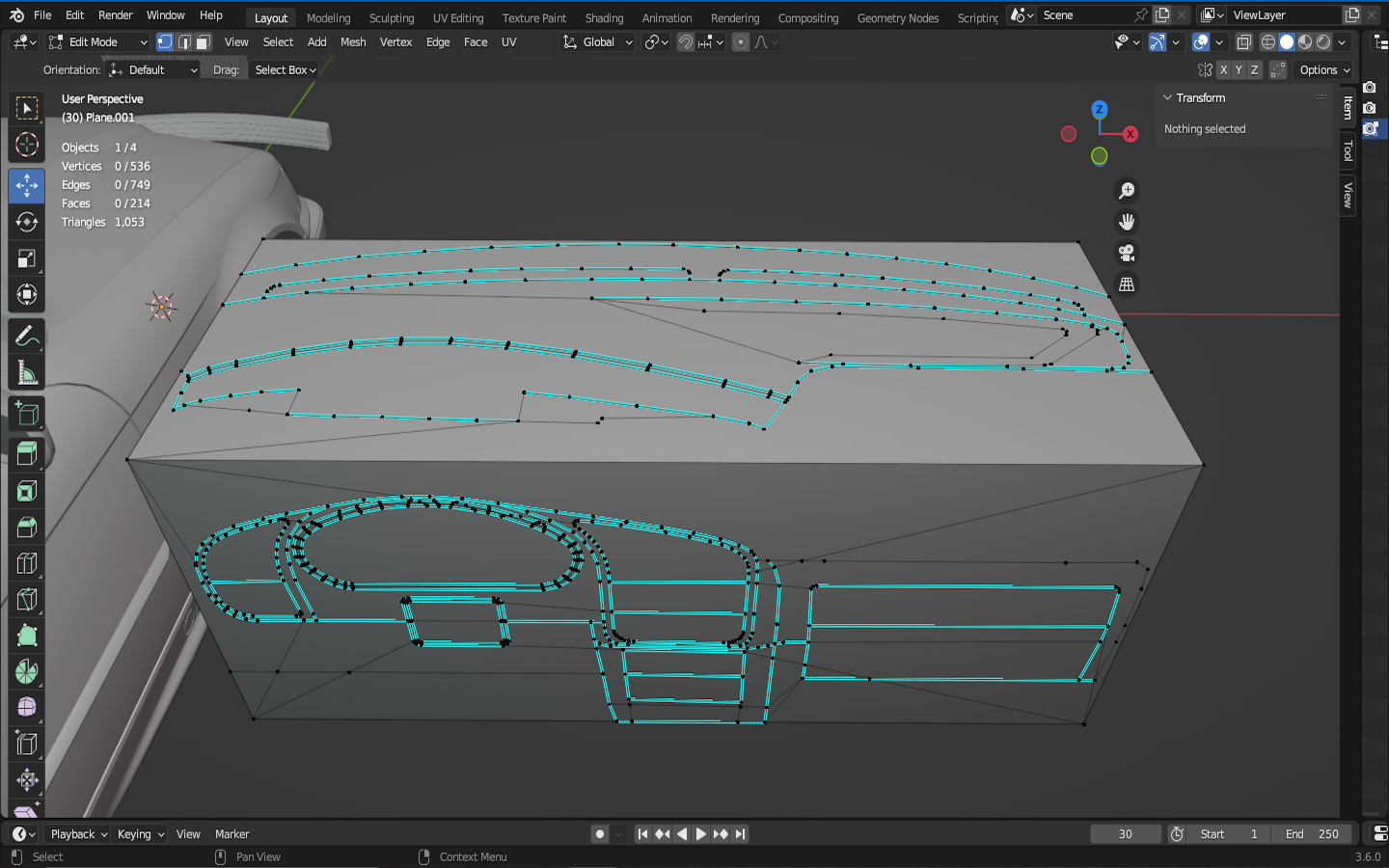The width and height of the screenshot is (1389, 868).
Task: Toggle X-axis mirror
Action: tap(1223, 70)
